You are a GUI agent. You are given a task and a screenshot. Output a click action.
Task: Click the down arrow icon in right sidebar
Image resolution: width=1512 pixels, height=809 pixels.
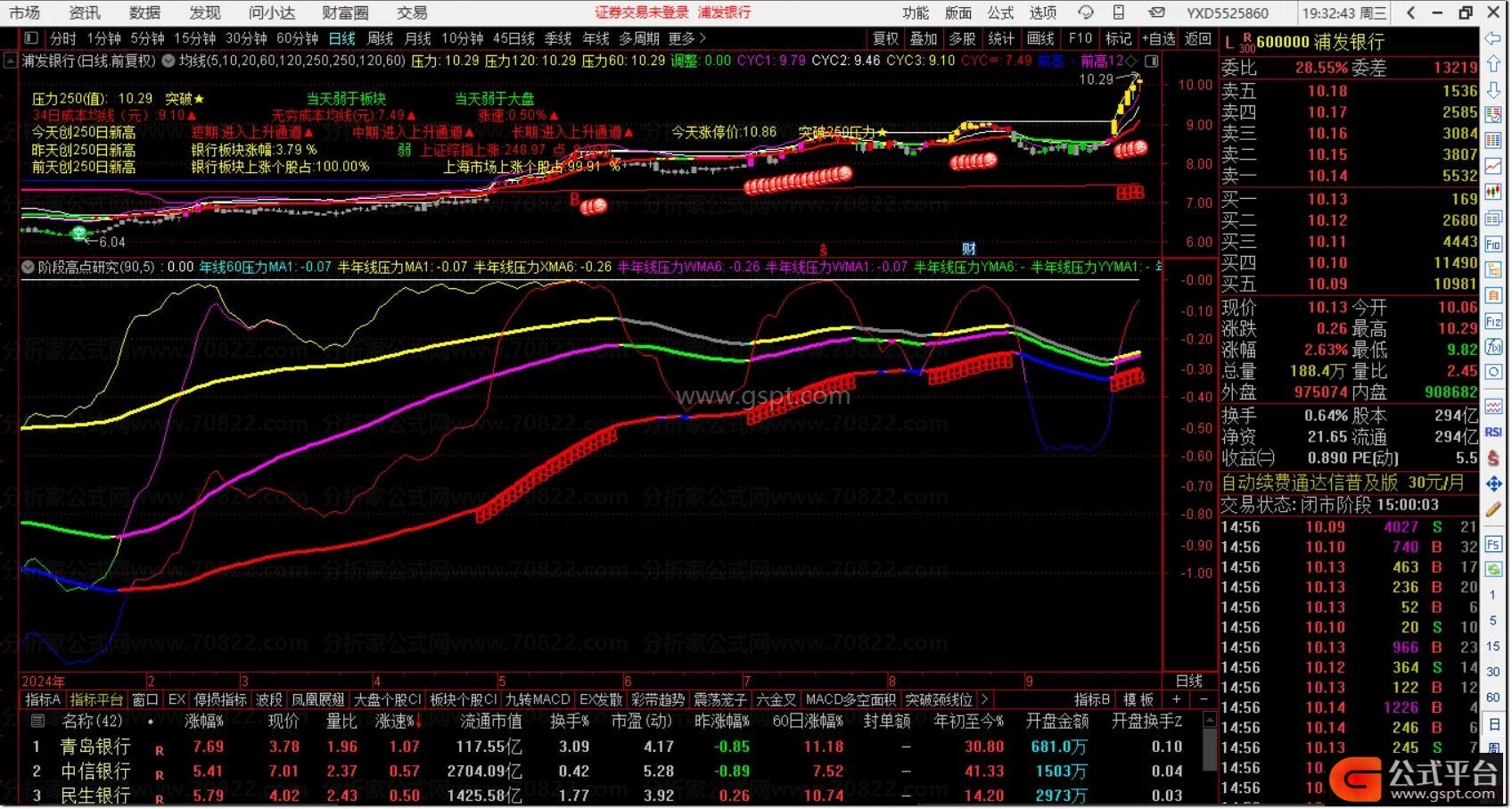[1493, 90]
